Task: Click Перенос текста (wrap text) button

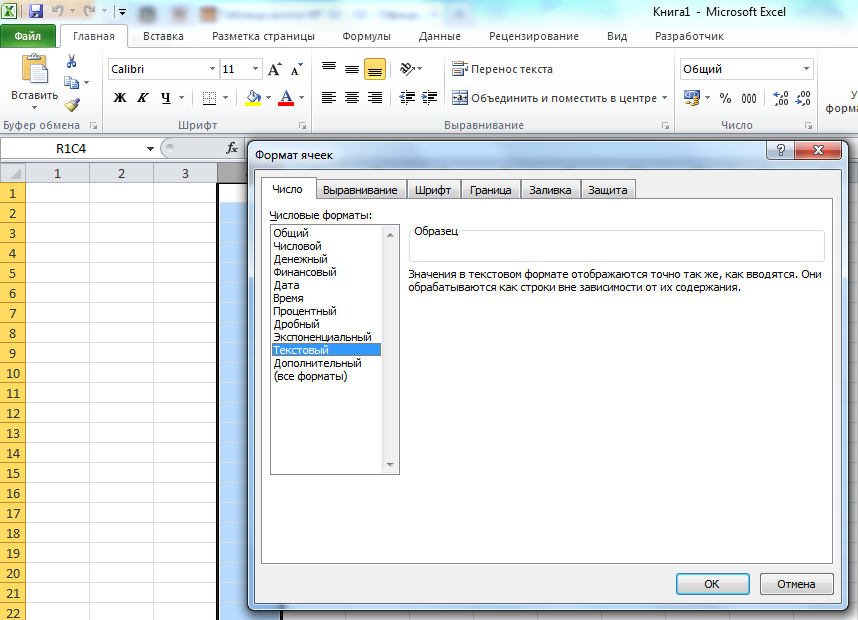Action: pos(502,69)
